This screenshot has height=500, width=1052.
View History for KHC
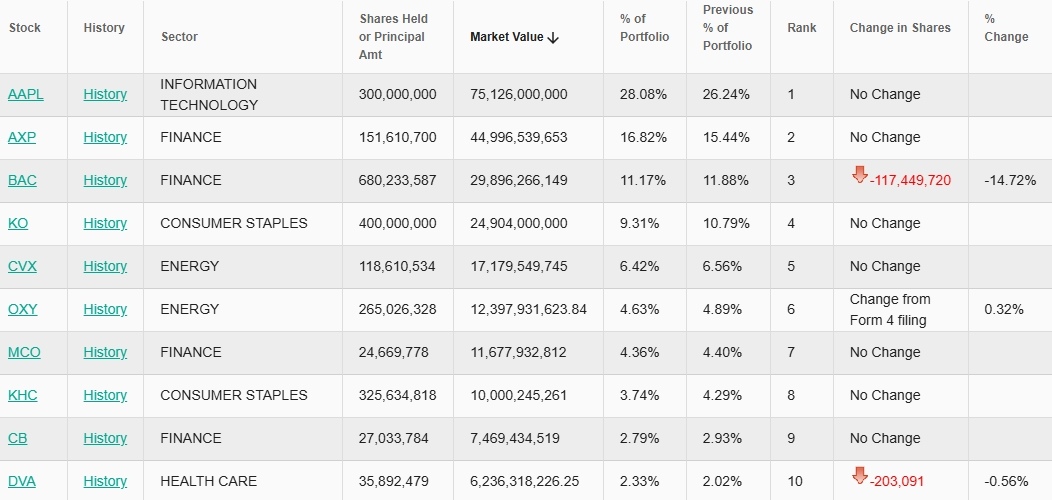(105, 395)
